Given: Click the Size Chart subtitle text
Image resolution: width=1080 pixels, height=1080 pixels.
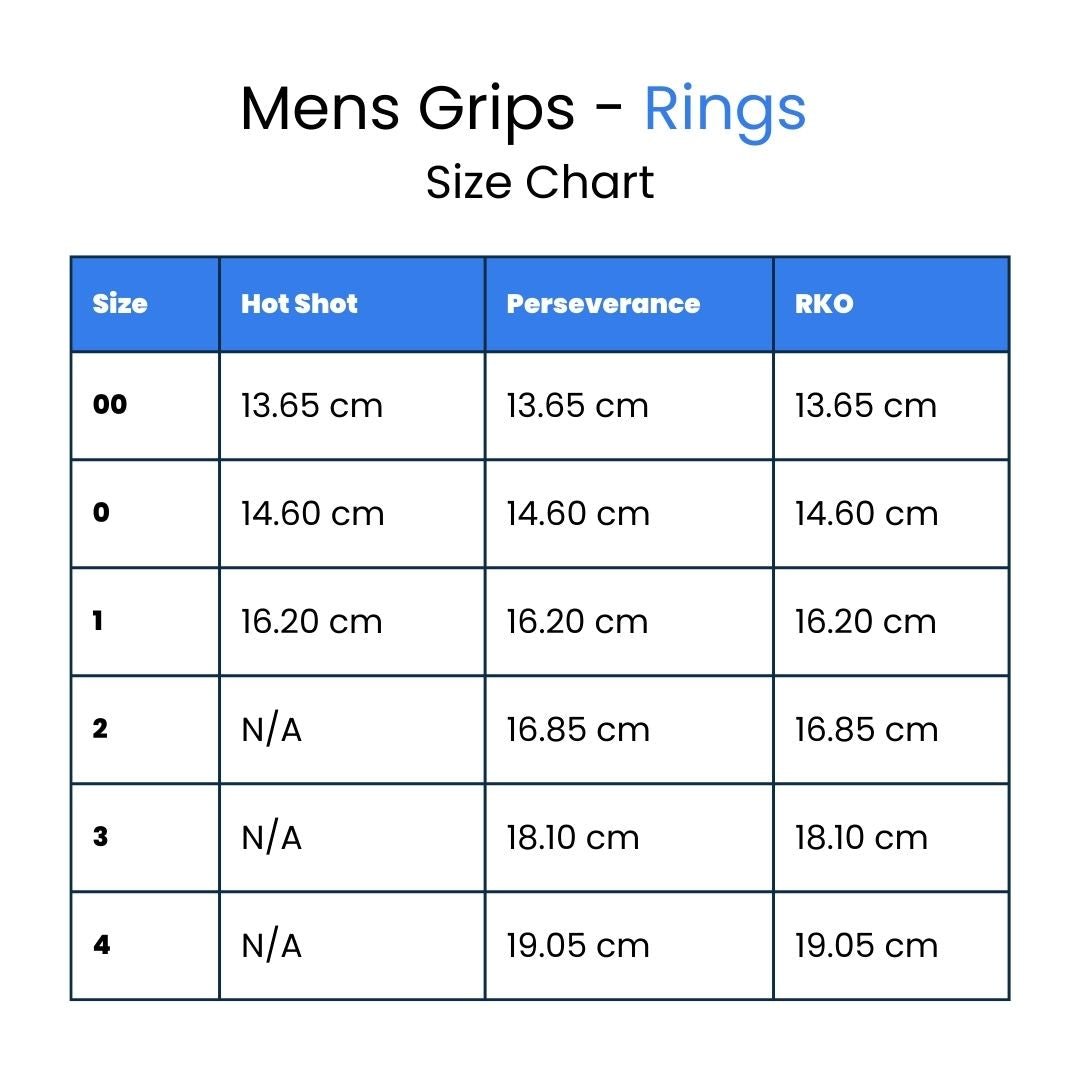Looking at the screenshot, I should (540, 182).
